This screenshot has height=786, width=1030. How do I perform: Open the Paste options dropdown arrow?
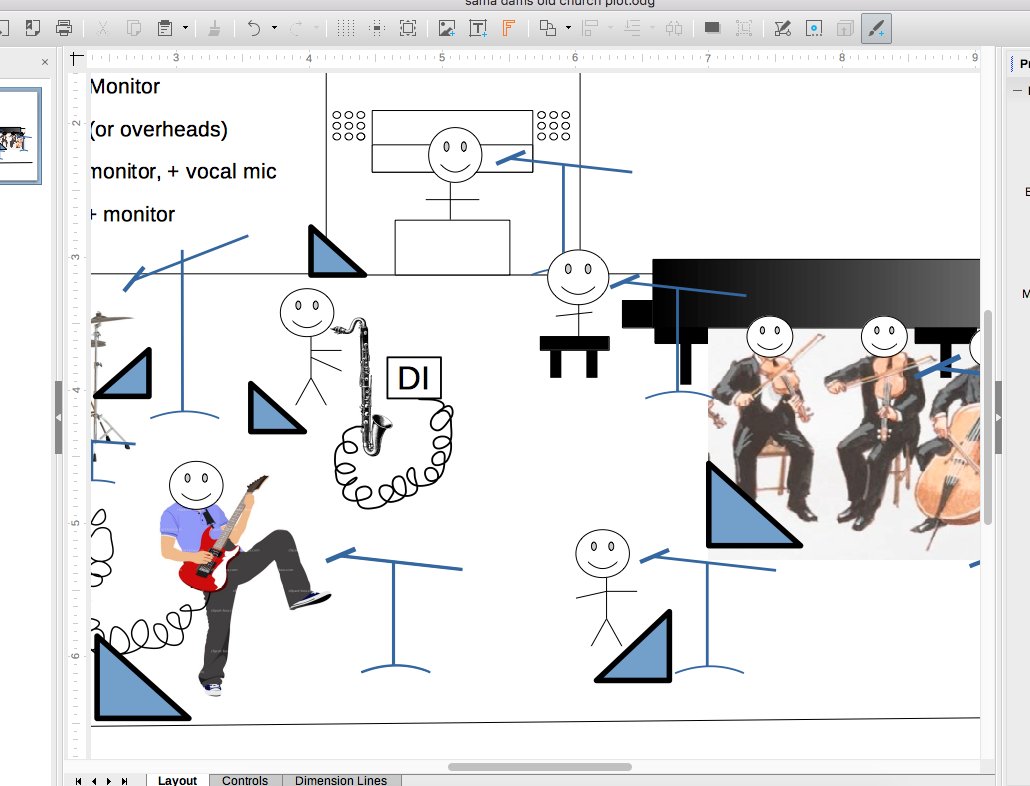[185, 28]
